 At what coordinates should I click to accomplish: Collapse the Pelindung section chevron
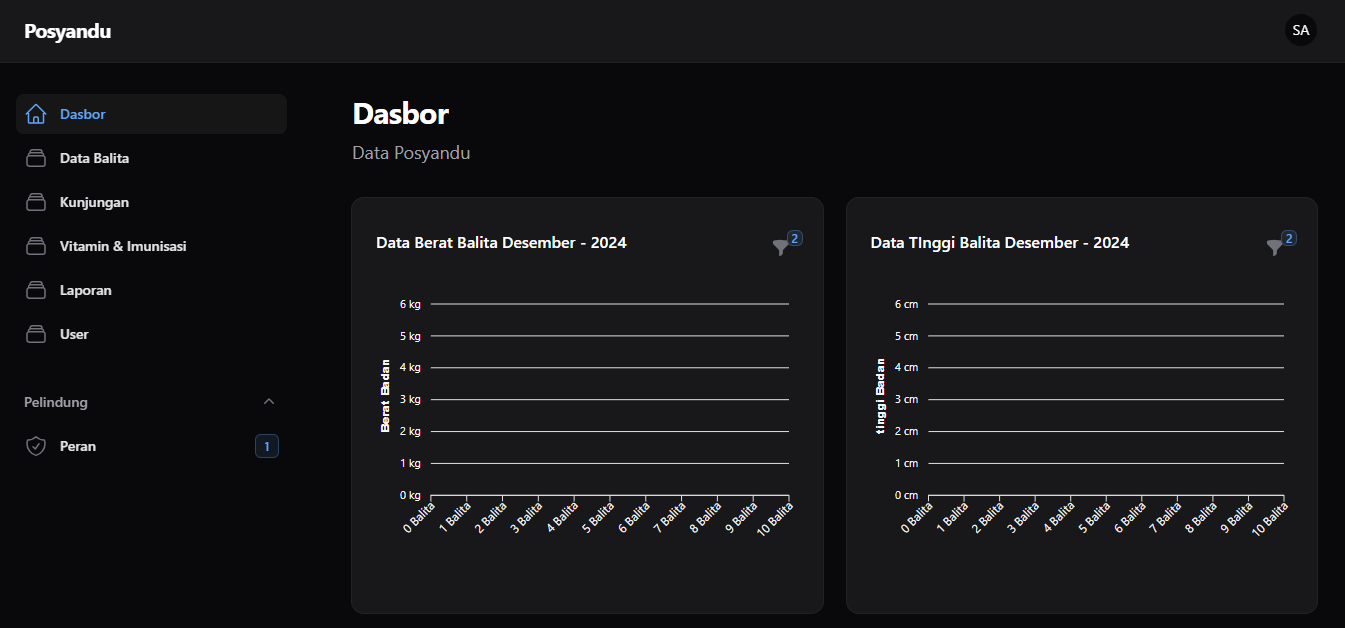268,402
